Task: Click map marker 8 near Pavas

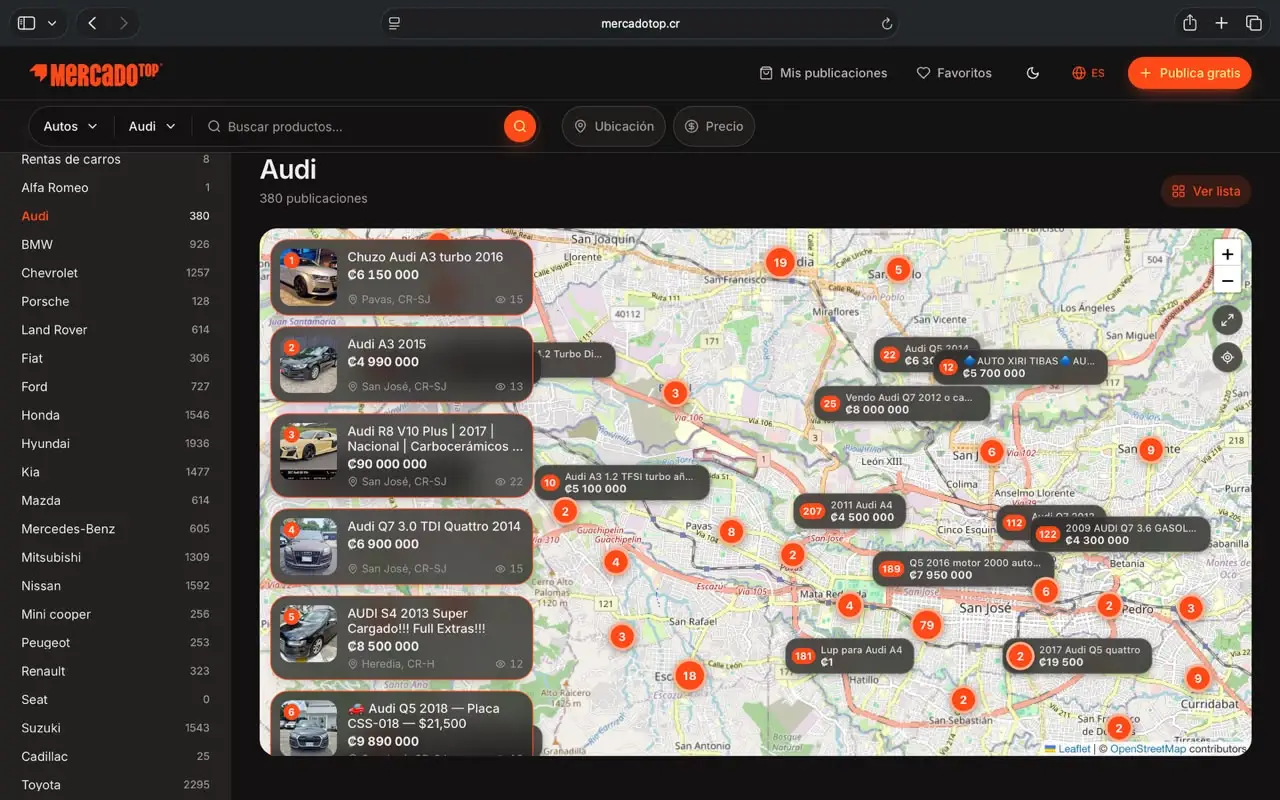Action: pyautogui.click(x=731, y=532)
